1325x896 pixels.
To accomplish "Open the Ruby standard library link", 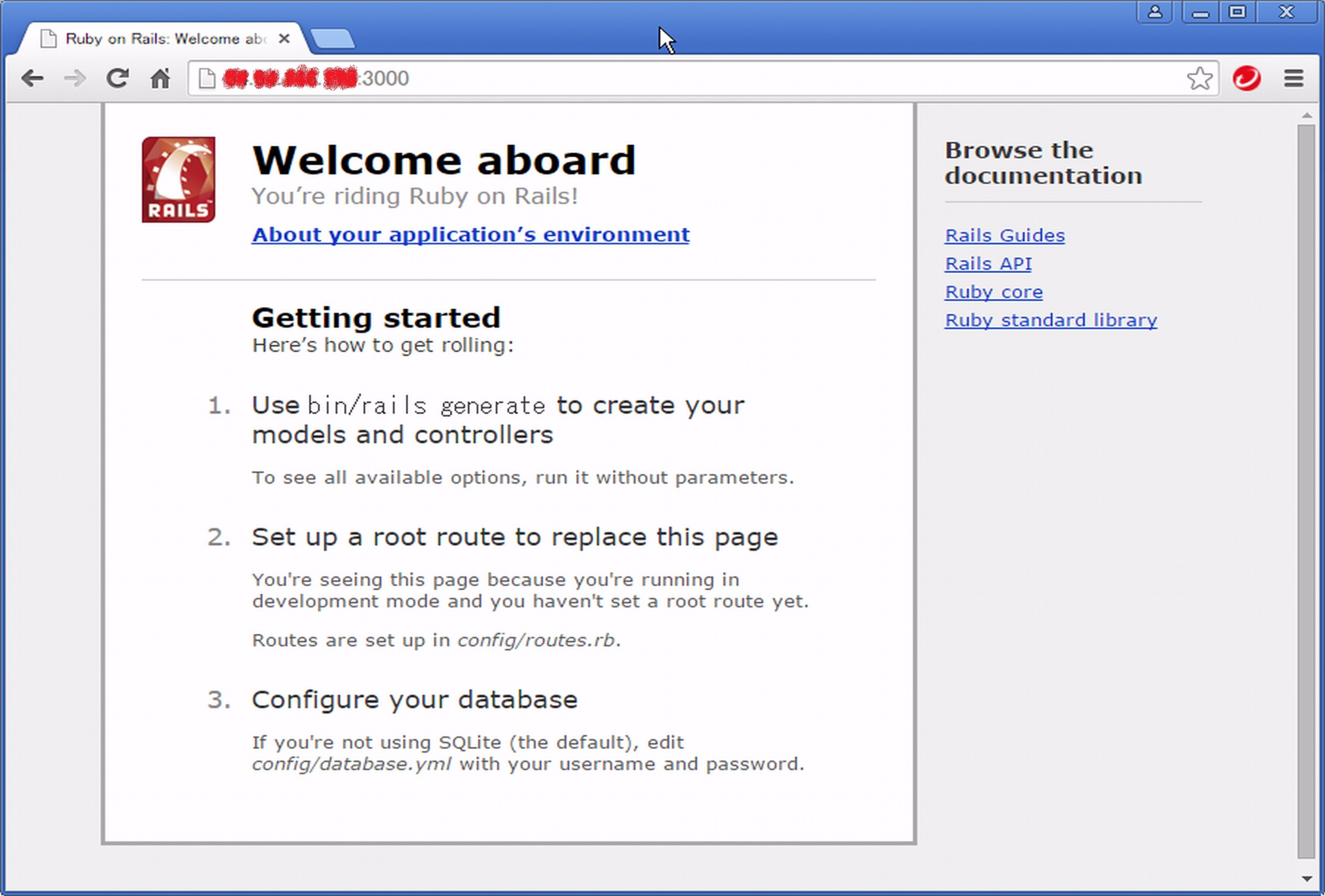I will pos(1051,320).
